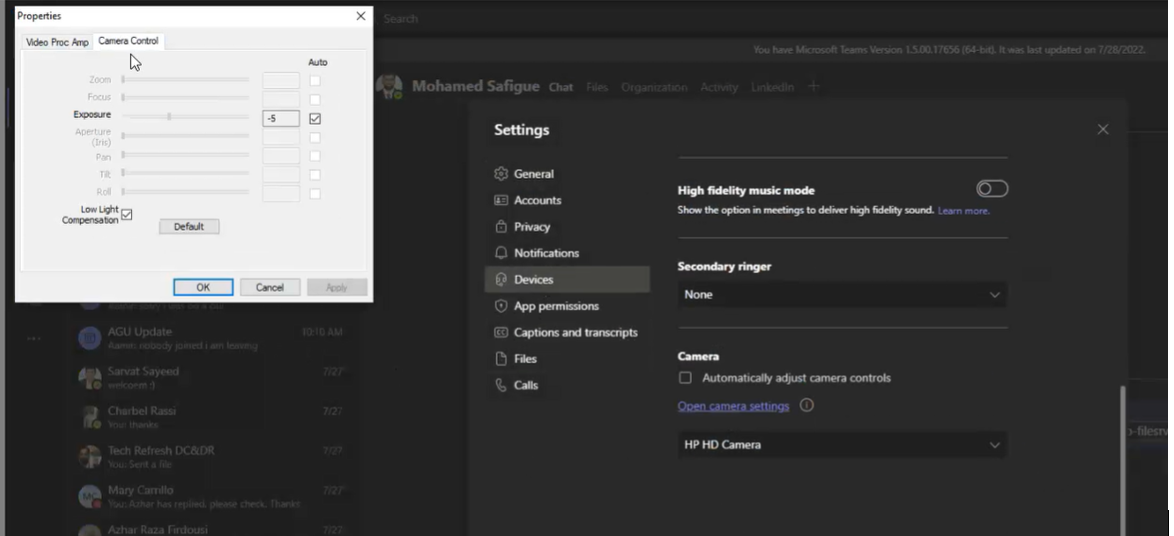This screenshot has width=1174, height=536.
Task: Click the Focus Auto checkbox
Action: click(315, 100)
